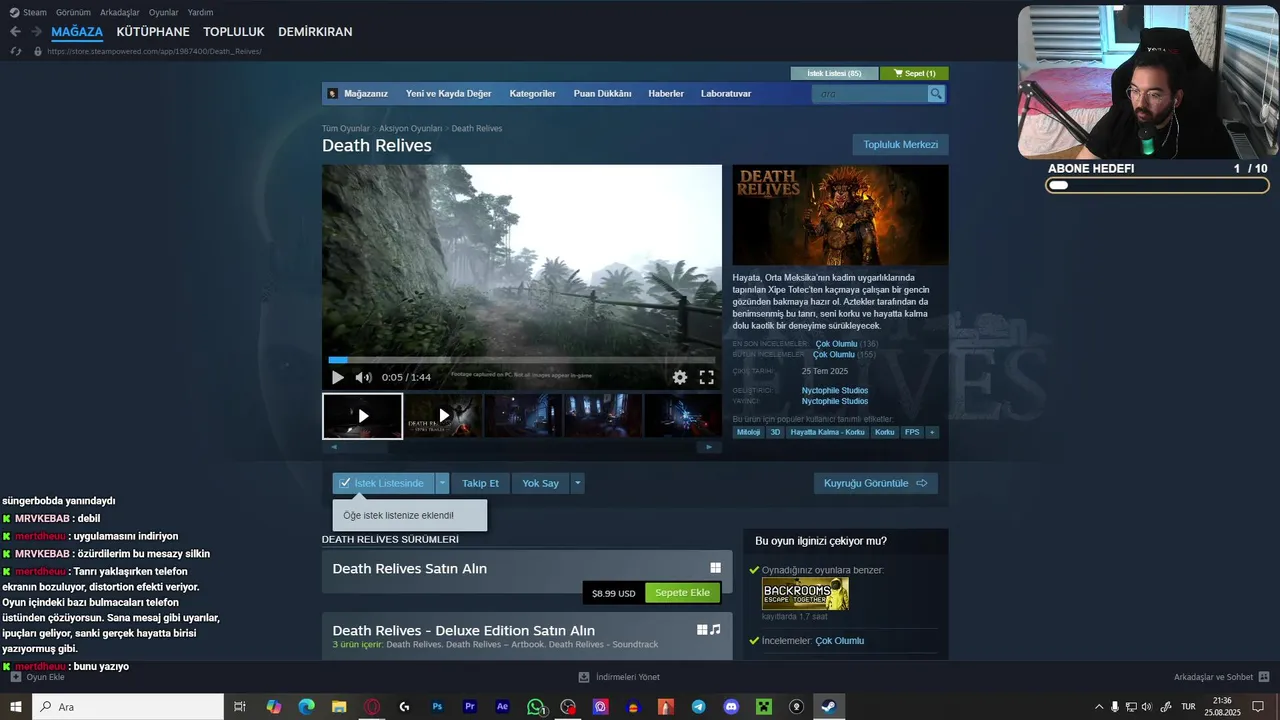Viewport: 1280px width, 720px height.
Task: Open Topluluk Merkezi community hub
Action: 900,145
